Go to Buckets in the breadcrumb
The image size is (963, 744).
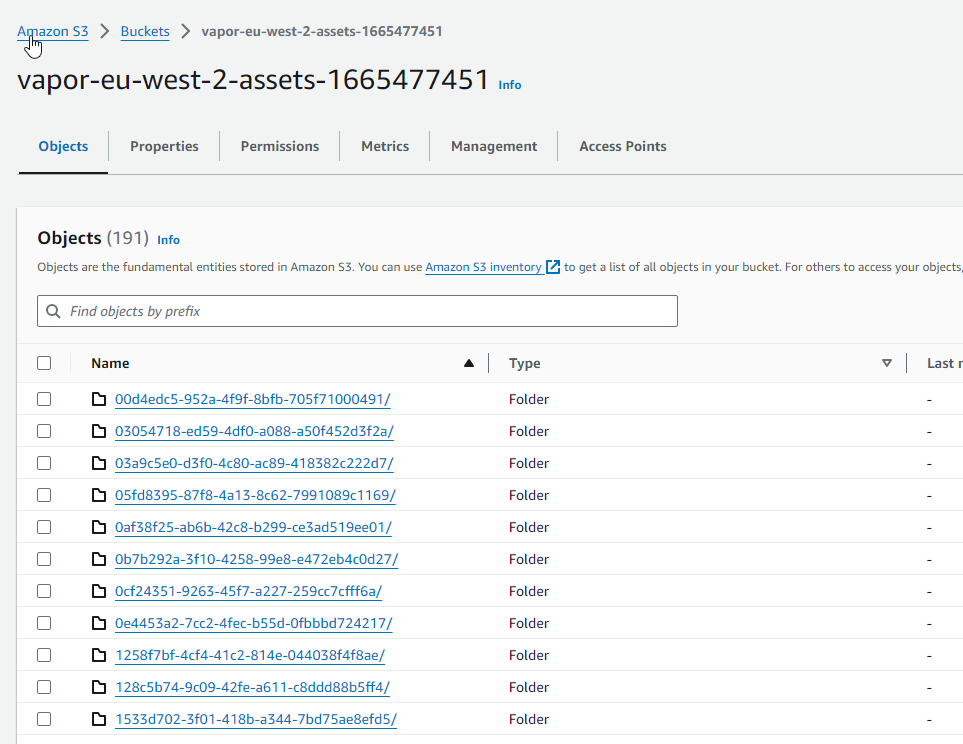(x=145, y=32)
